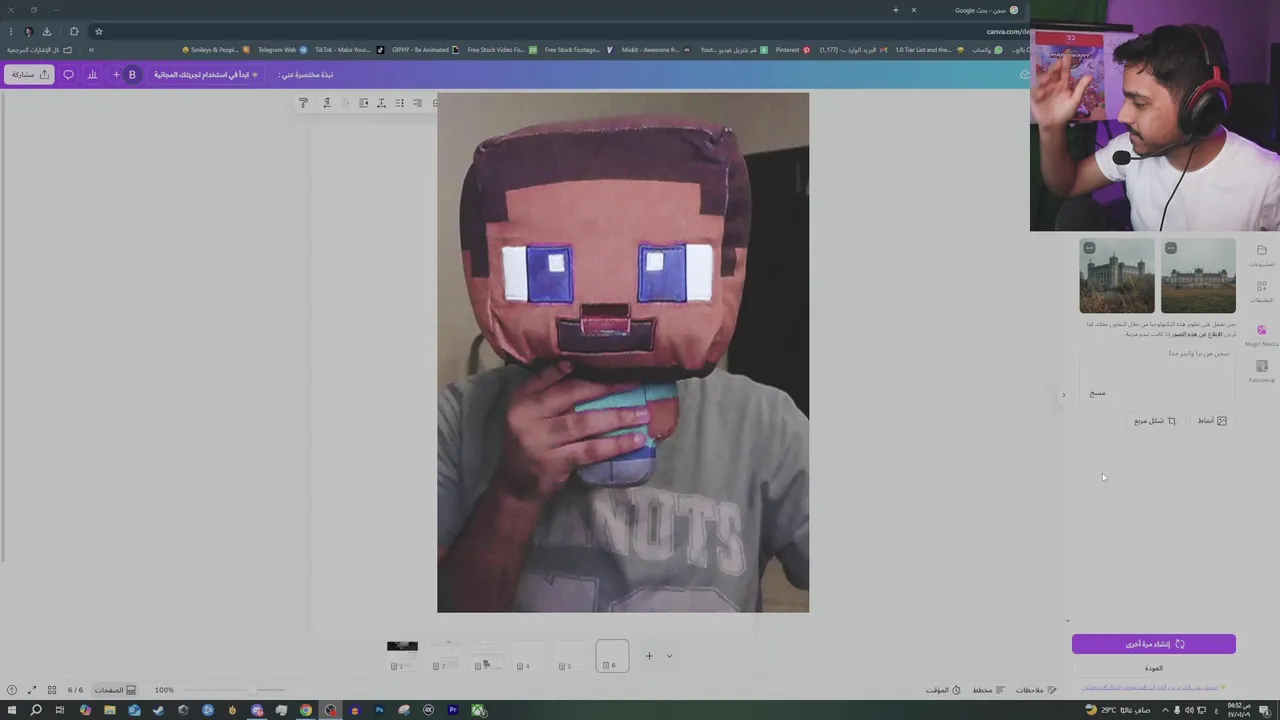Image resolution: width=1280 pixels, height=720 pixels.
Task: Select page 3 thumbnail
Action: point(486,655)
